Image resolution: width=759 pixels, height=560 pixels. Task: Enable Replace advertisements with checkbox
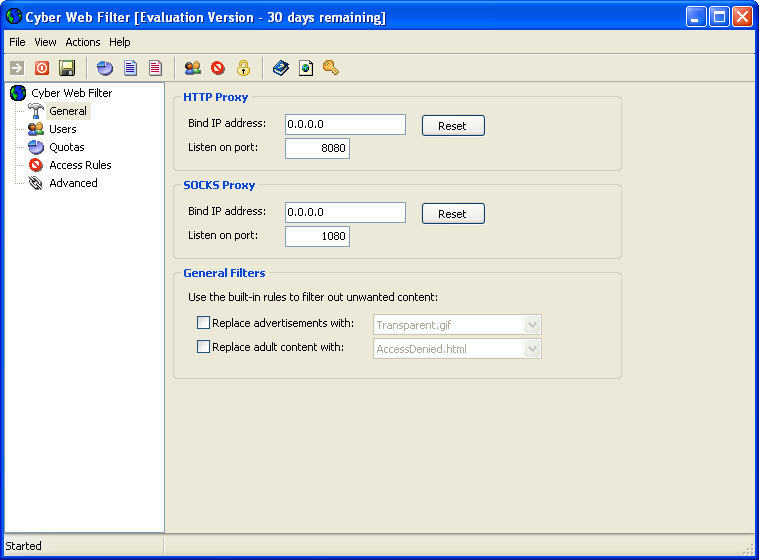(x=203, y=322)
